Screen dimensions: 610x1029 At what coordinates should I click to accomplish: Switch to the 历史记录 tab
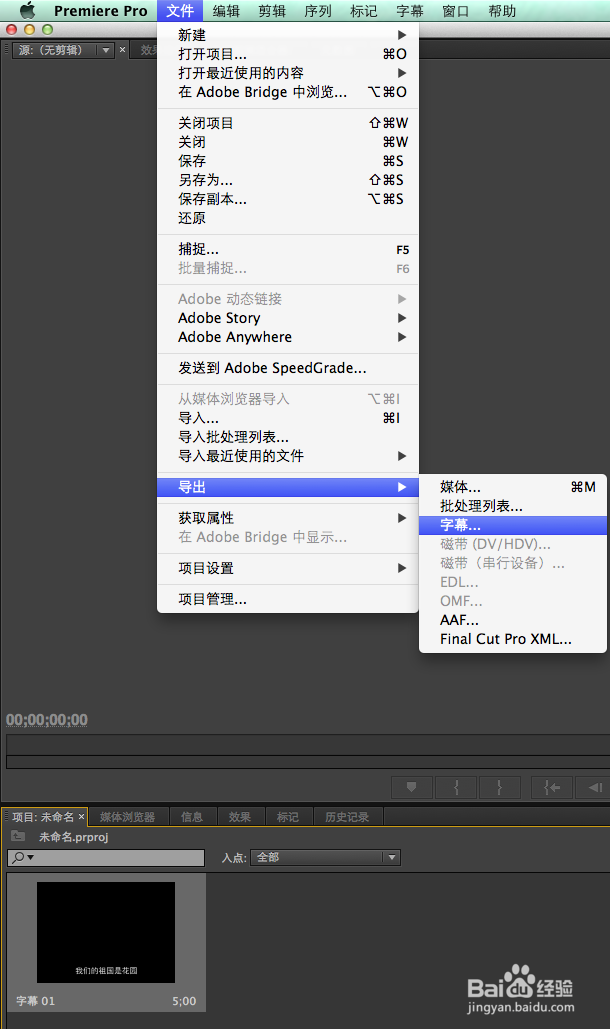click(x=347, y=816)
